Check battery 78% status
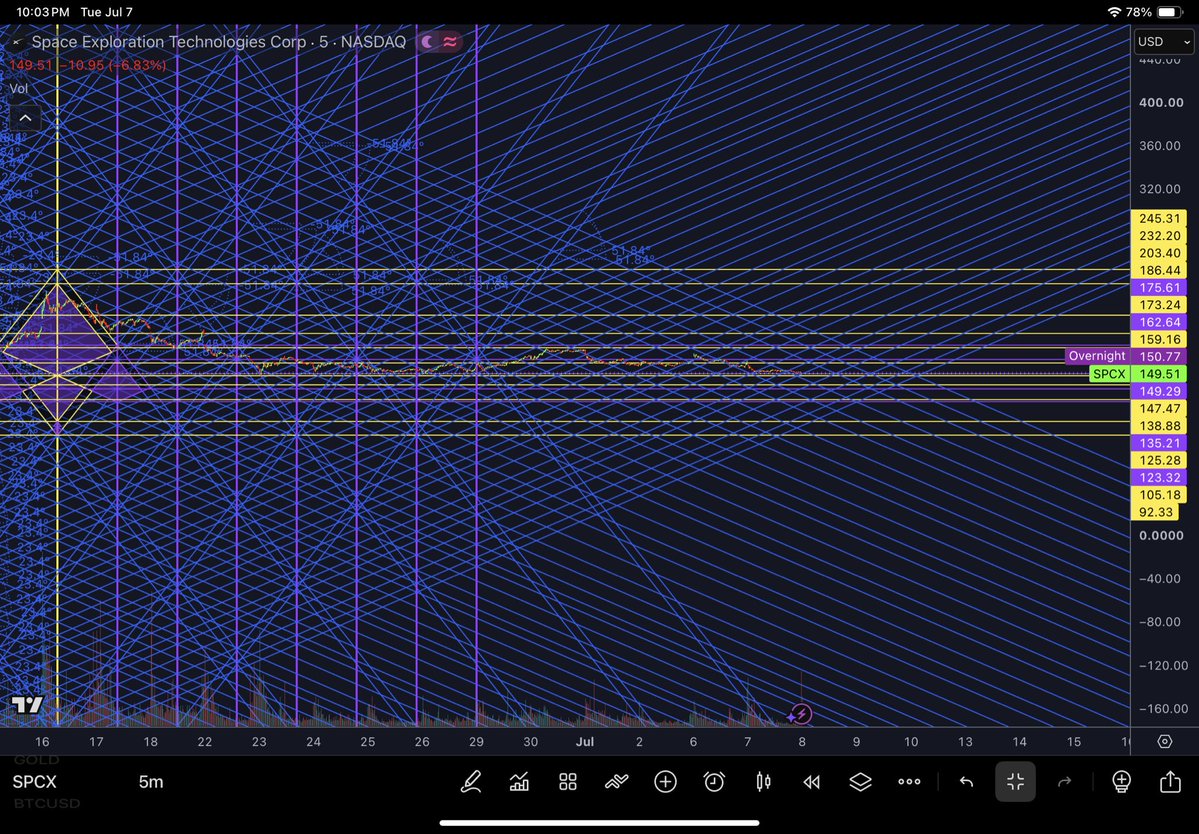 point(1155,12)
